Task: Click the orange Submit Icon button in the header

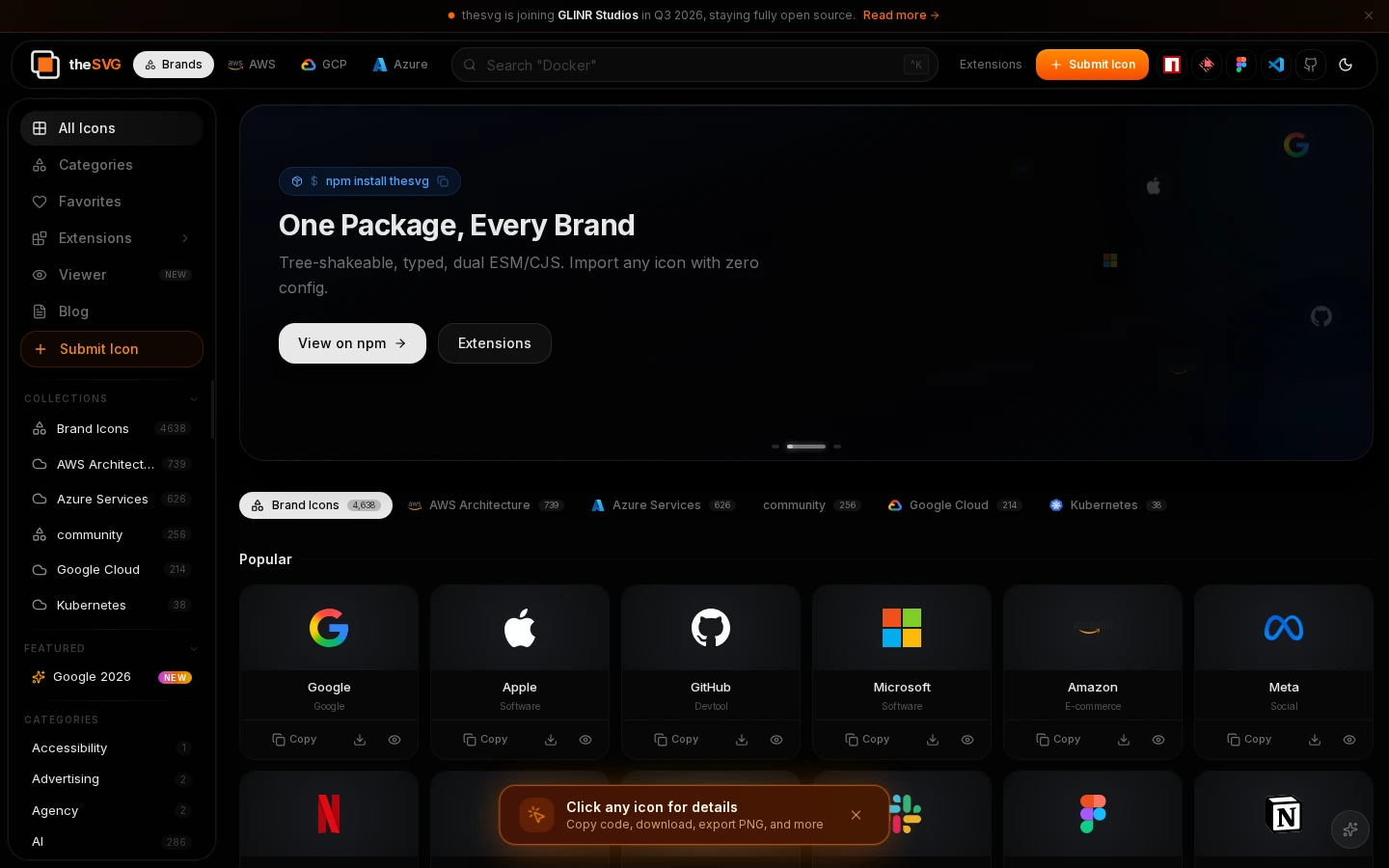Action: coord(1092,65)
